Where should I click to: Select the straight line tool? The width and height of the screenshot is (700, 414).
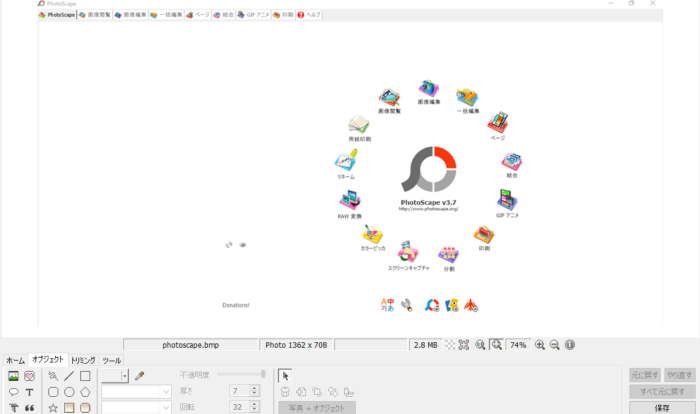coord(69,376)
